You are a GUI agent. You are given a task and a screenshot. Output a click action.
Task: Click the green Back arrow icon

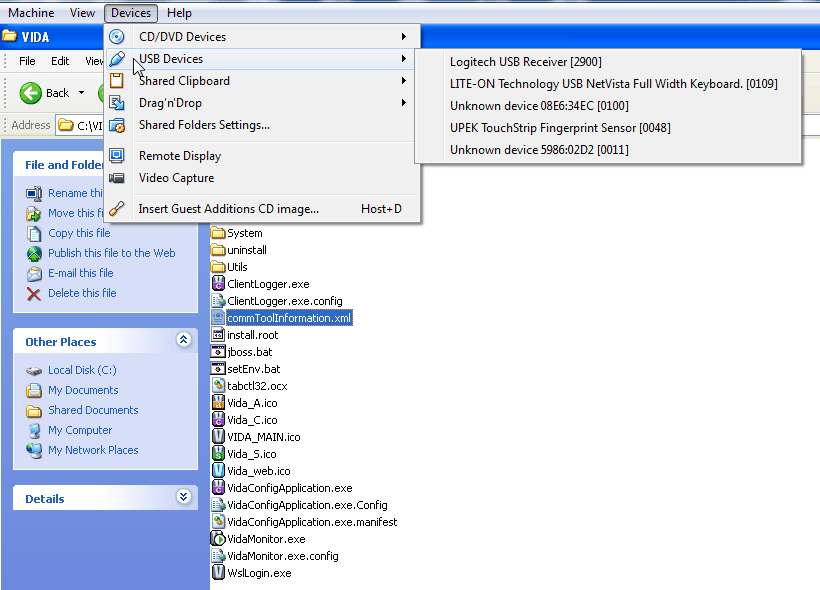pyautogui.click(x=31, y=93)
